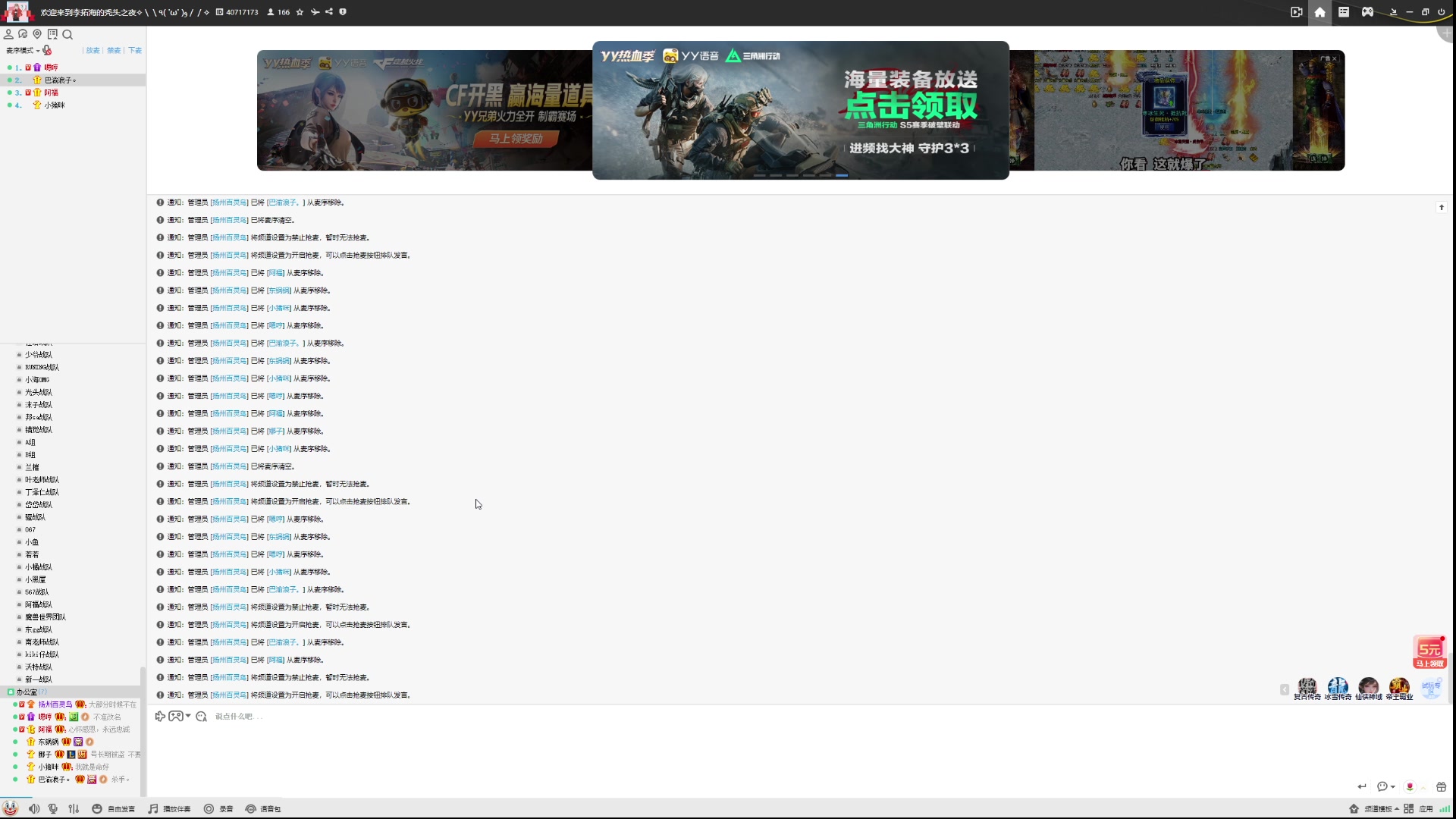
Task: Start recording with the 录音 button
Action: (218, 809)
